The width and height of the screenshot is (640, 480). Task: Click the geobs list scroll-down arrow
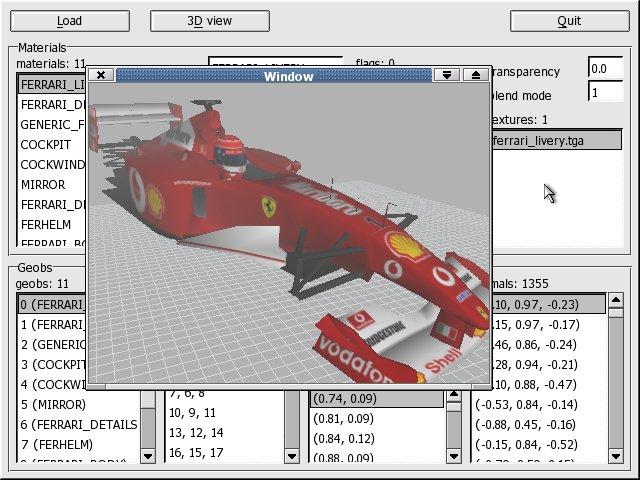click(148, 456)
